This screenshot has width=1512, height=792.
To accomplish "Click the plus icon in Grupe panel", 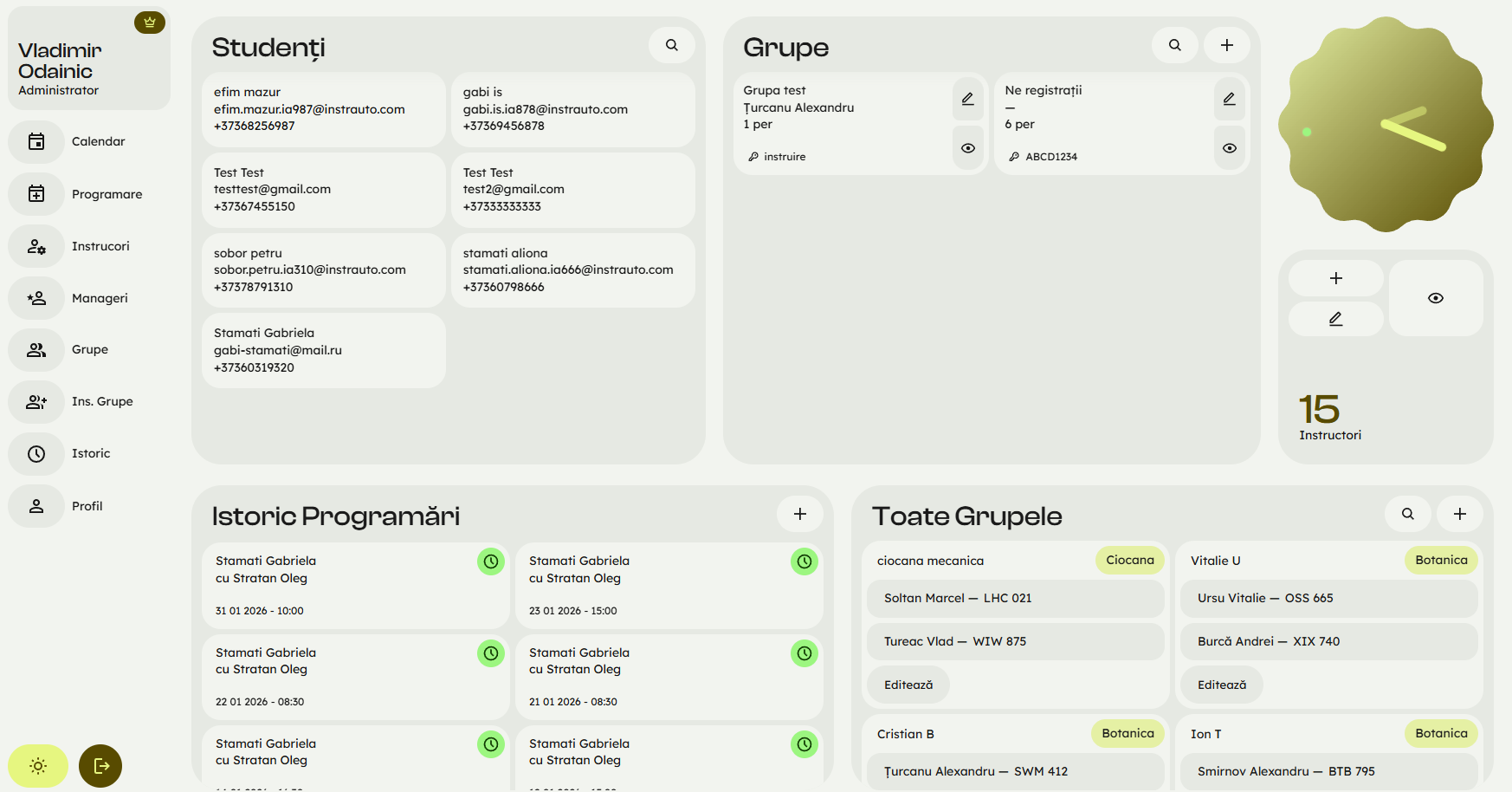I will coord(1226,45).
